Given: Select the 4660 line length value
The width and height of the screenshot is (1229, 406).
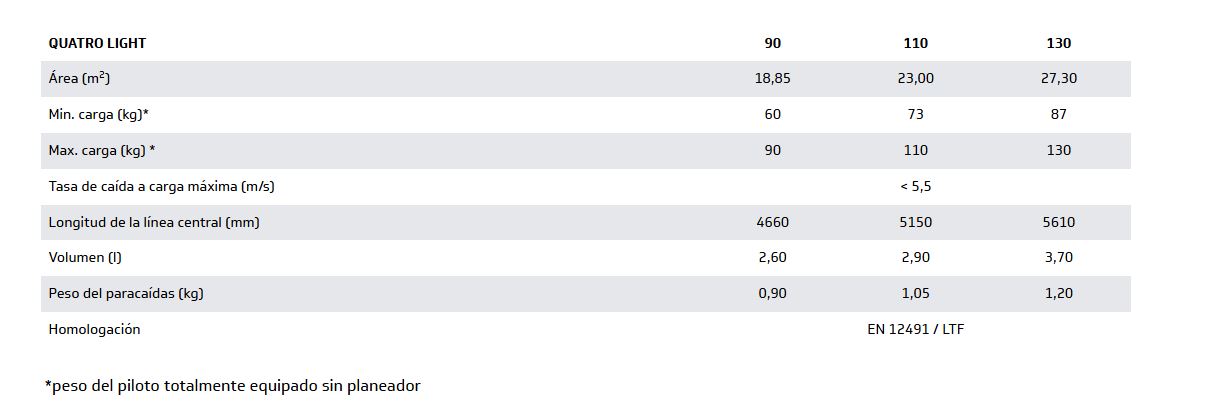Looking at the screenshot, I should [772, 222].
